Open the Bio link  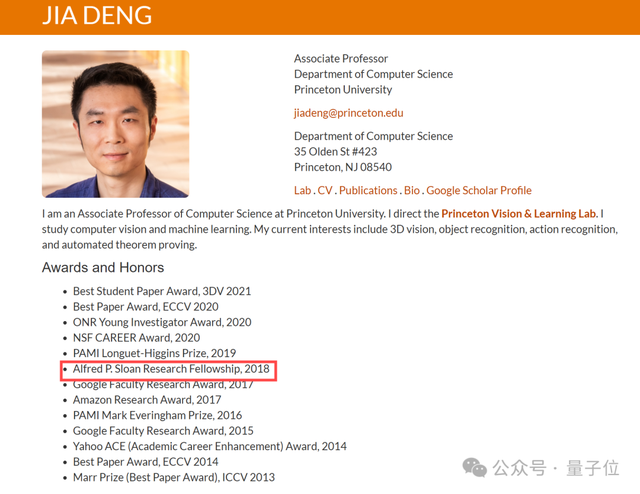(412, 190)
